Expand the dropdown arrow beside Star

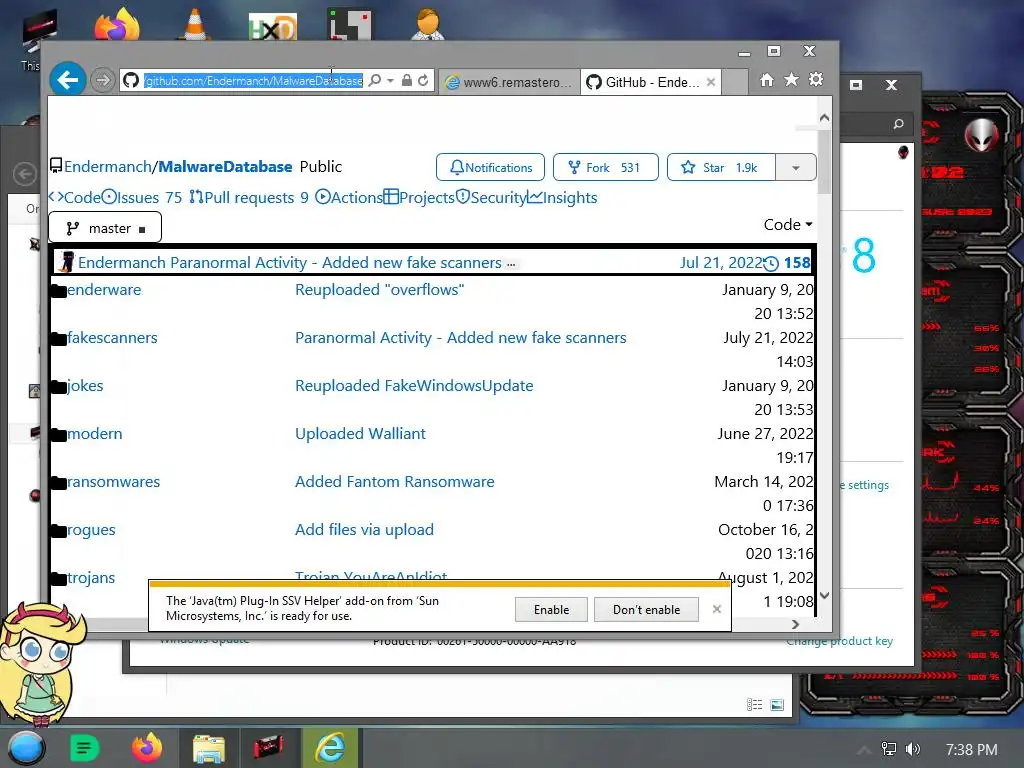795,167
